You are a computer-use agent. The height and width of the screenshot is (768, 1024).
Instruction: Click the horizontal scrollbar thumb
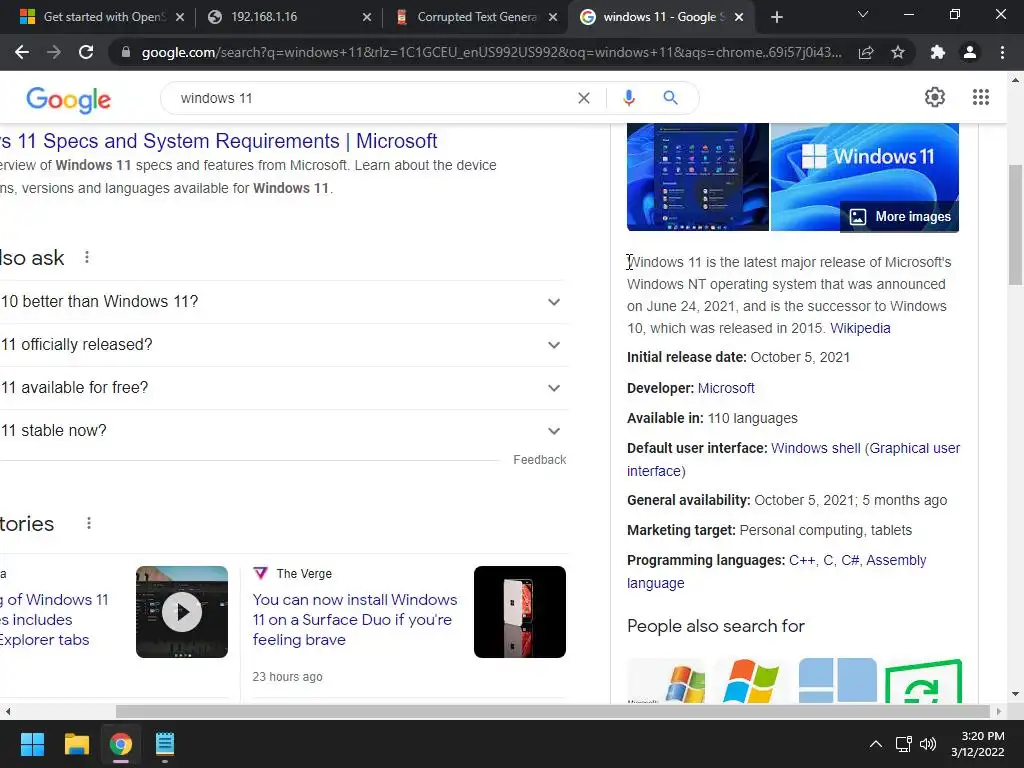tap(552, 711)
